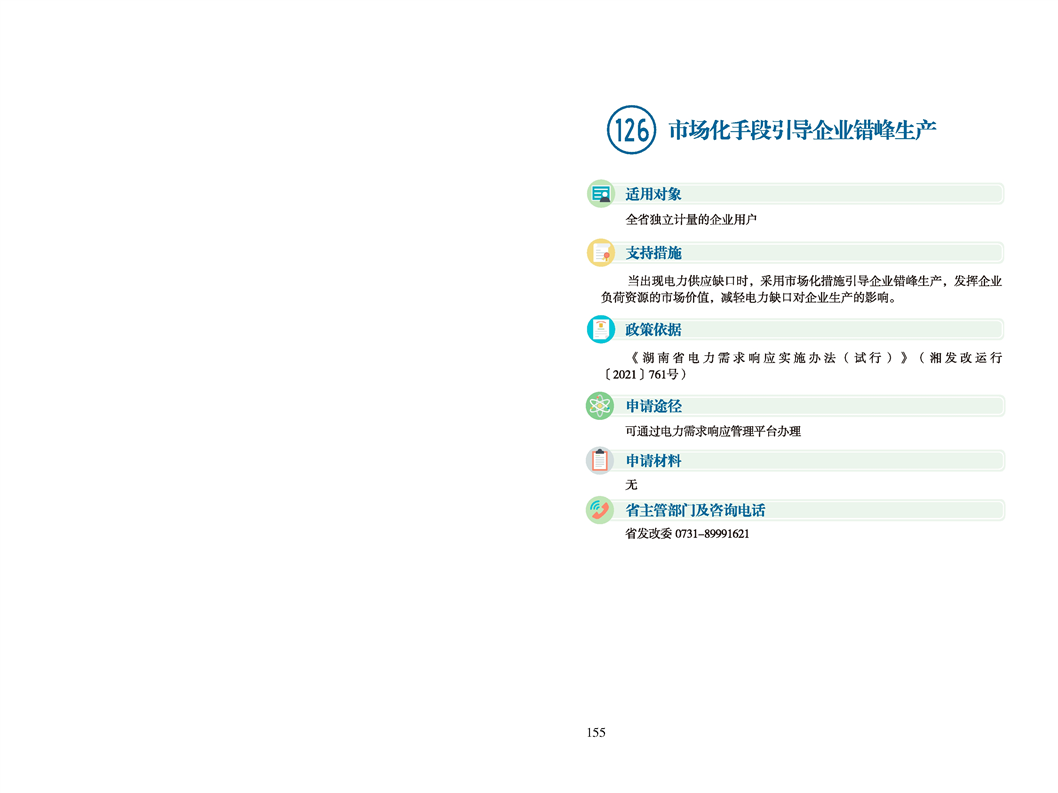Click the text 可通过电力需求响应管理平台办理

713,431
